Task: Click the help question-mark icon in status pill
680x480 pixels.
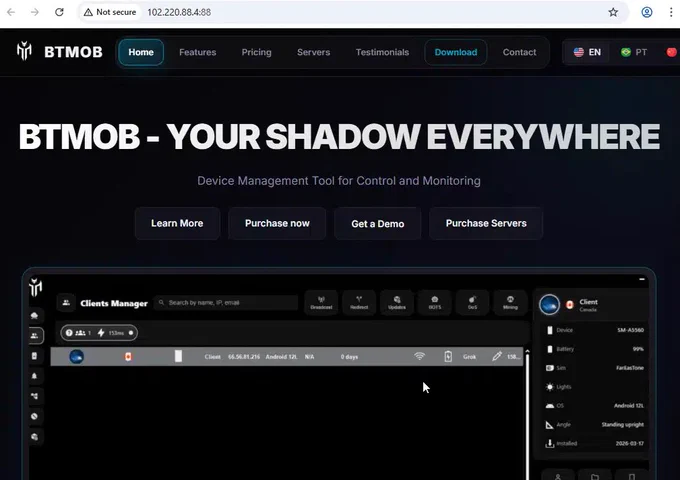Action: tap(69, 333)
